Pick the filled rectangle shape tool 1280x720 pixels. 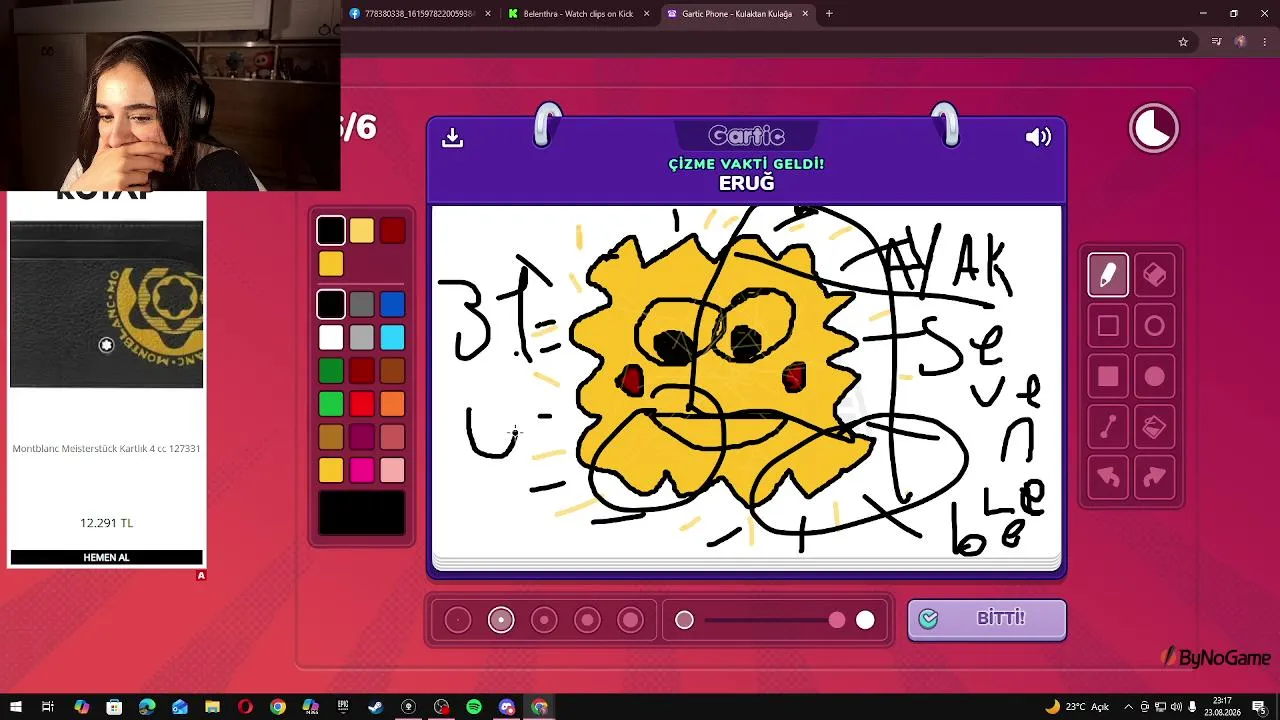pyautogui.click(x=1108, y=377)
